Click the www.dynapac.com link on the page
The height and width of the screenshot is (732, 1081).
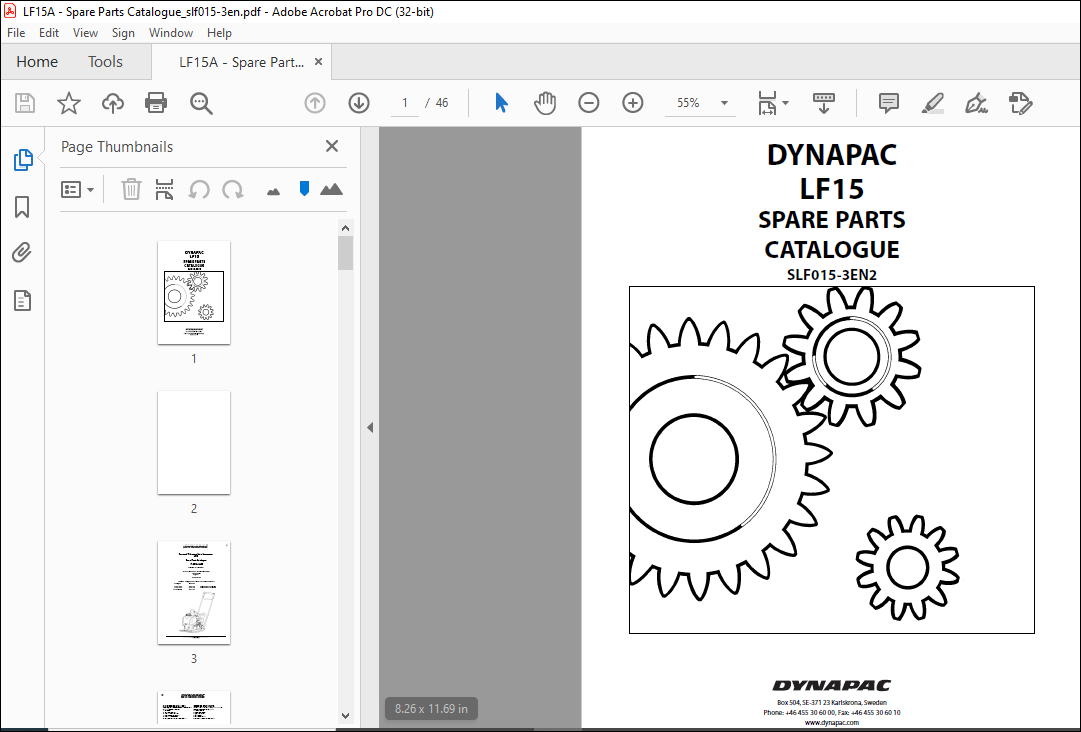click(x=831, y=722)
